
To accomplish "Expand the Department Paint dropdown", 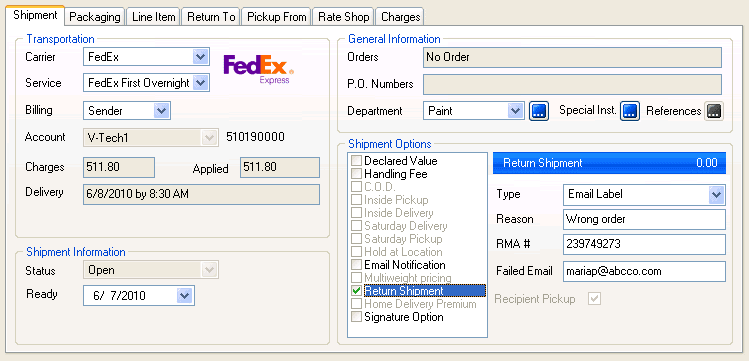I will pos(515,111).
